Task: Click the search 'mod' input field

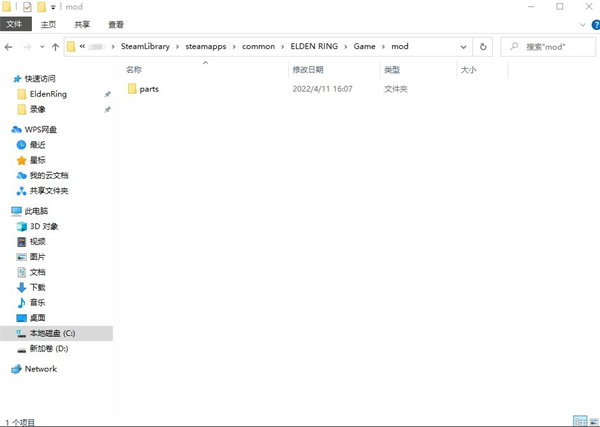Action: (x=548, y=47)
